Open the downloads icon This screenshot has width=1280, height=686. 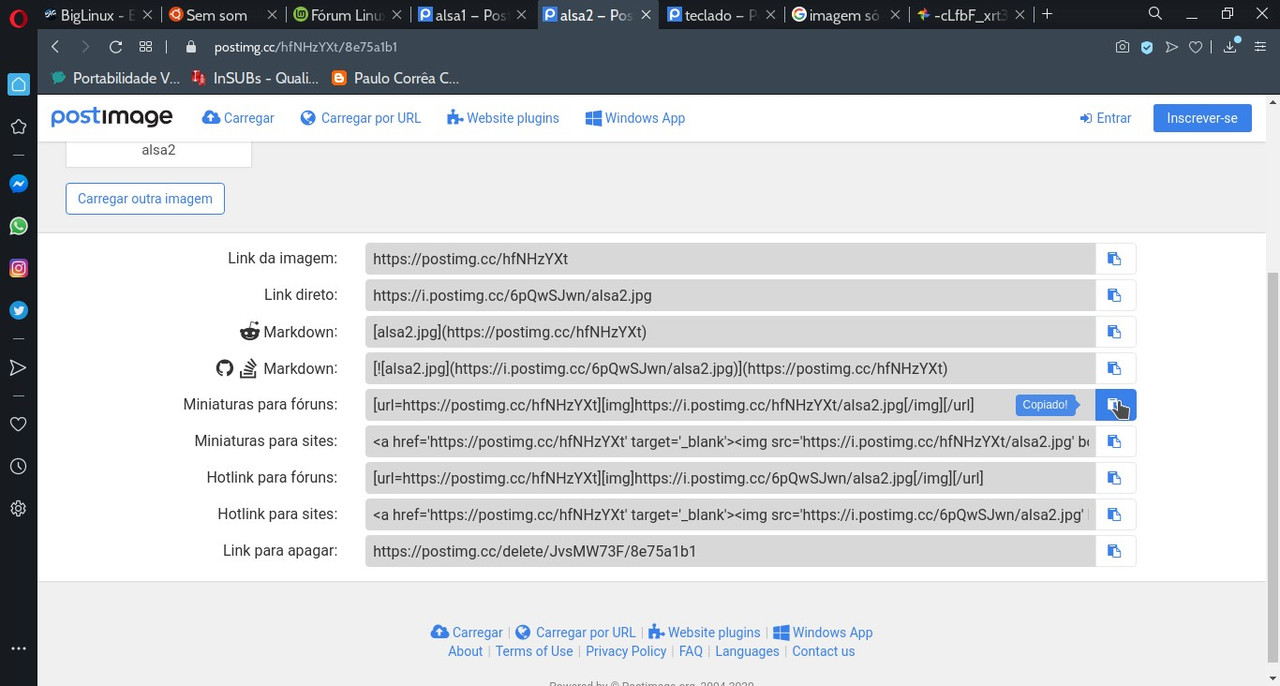1231,47
